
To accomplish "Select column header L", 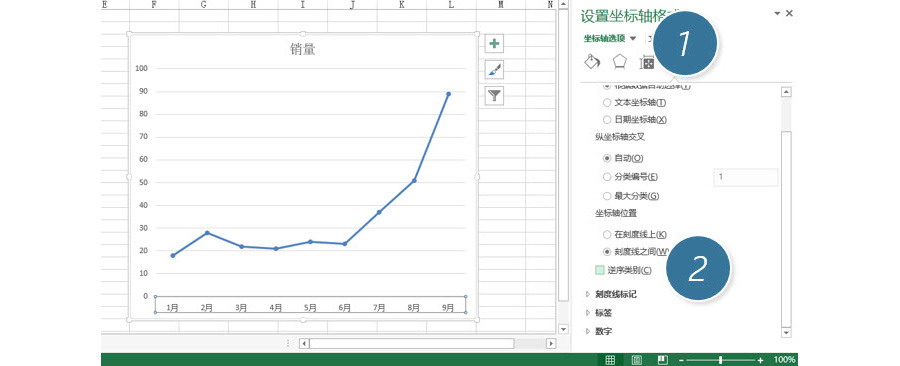I will 451,5.
